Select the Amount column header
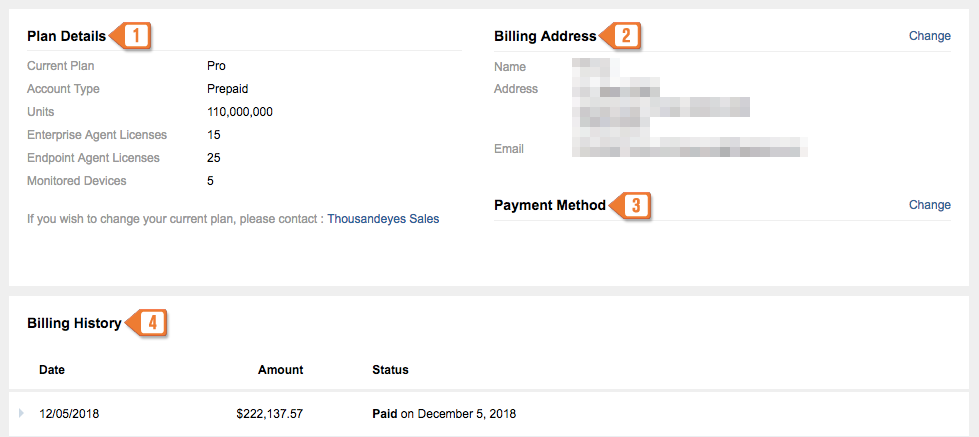 (x=280, y=370)
